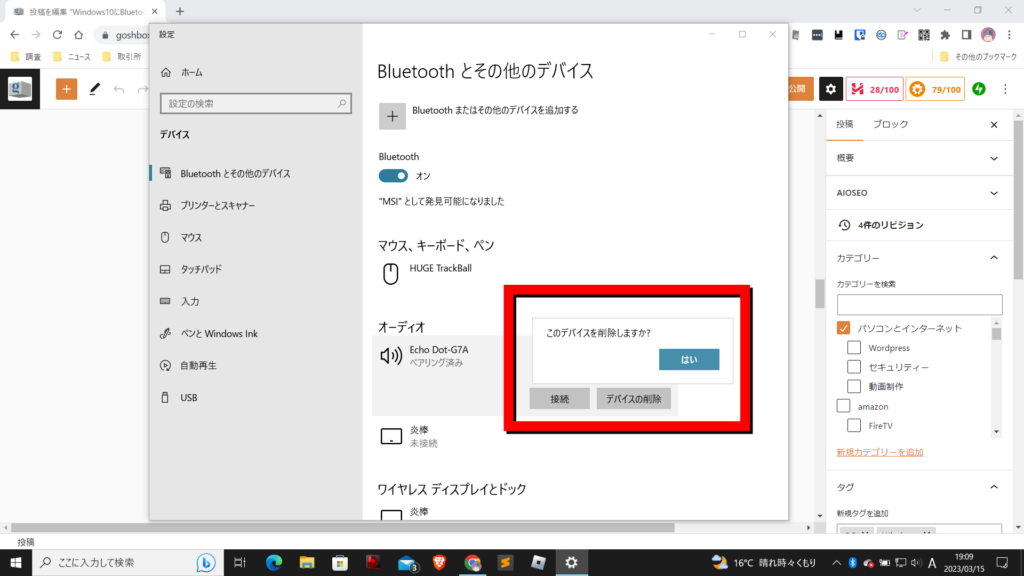Click the orange block inserter plus button
The image size is (1024, 576).
(67, 89)
